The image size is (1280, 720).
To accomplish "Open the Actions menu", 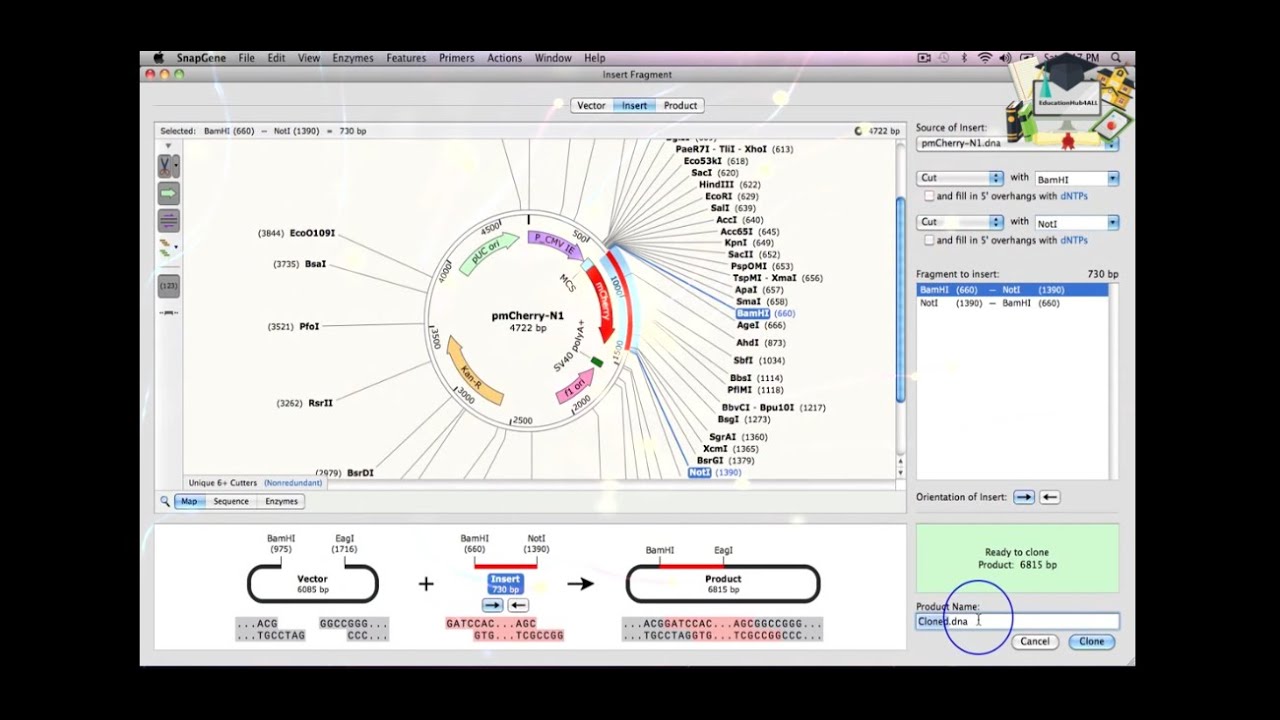I will click(x=504, y=58).
